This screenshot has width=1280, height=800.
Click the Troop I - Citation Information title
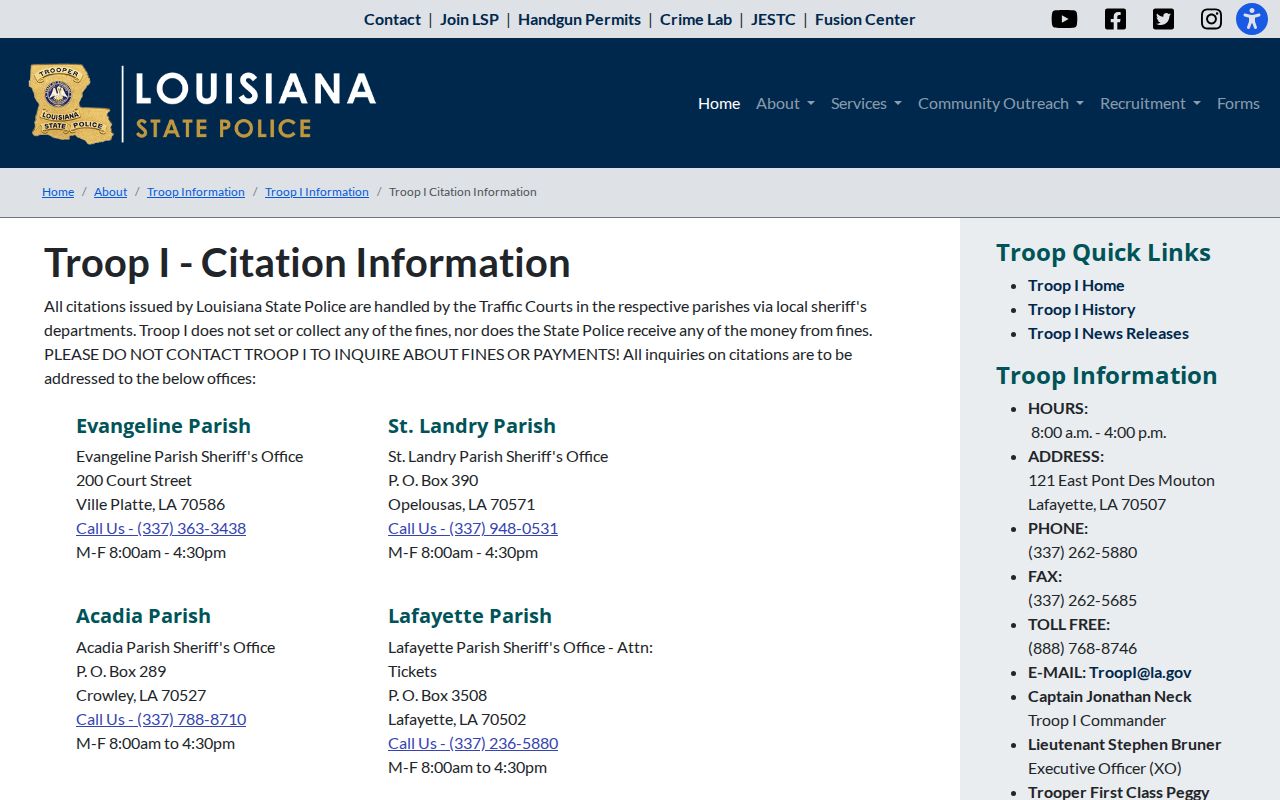307,263
